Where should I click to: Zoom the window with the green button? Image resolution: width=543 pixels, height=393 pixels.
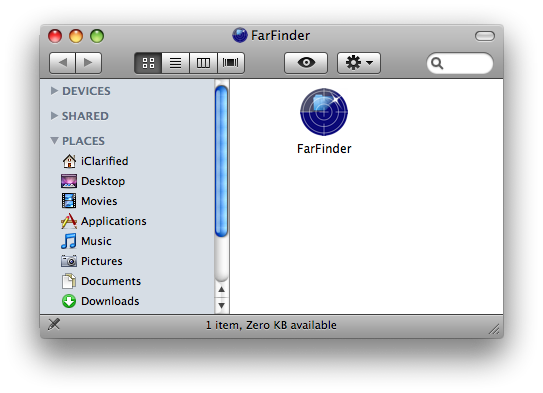coord(97,36)
